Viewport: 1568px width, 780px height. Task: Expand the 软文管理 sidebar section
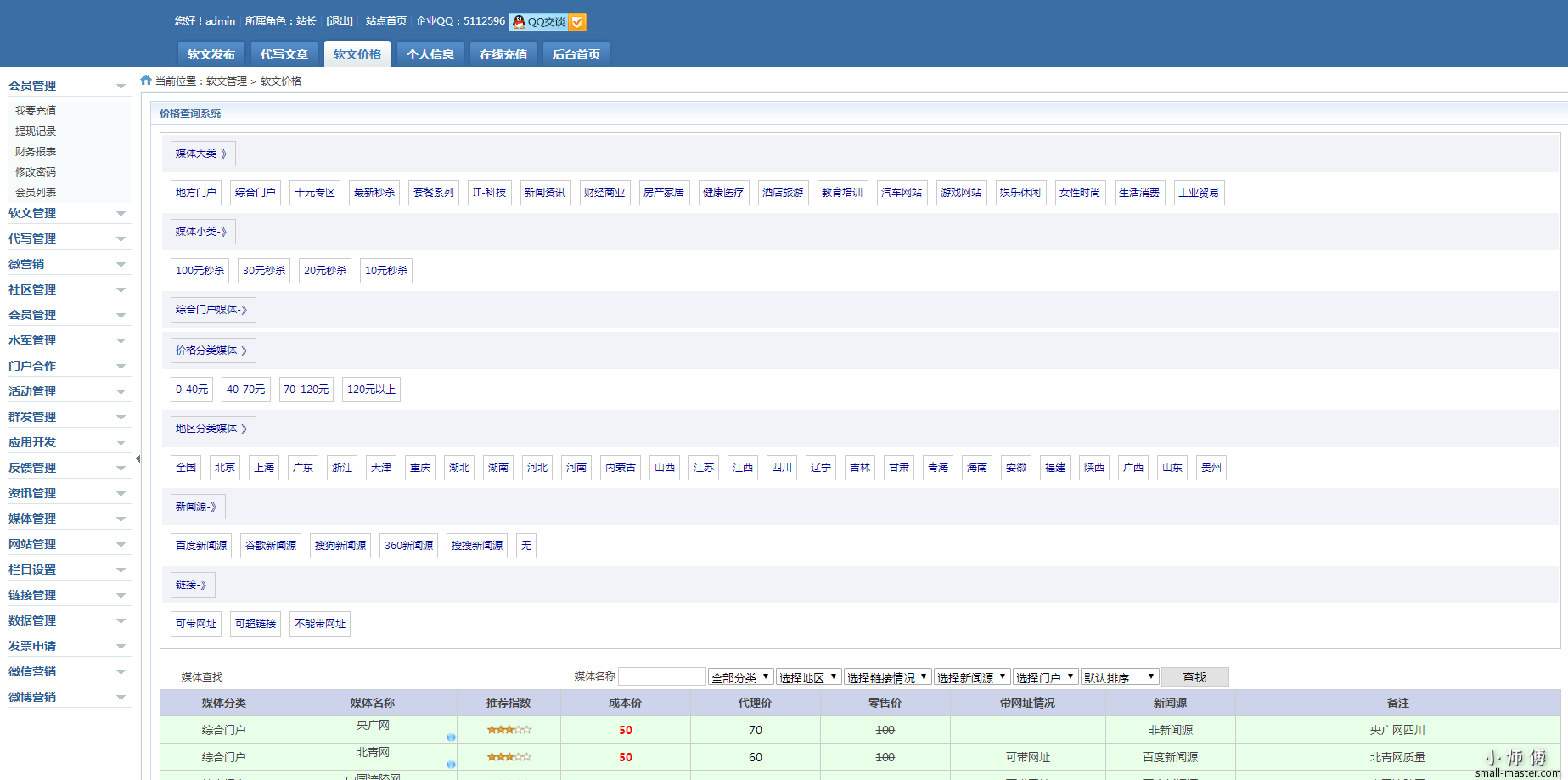68,213
